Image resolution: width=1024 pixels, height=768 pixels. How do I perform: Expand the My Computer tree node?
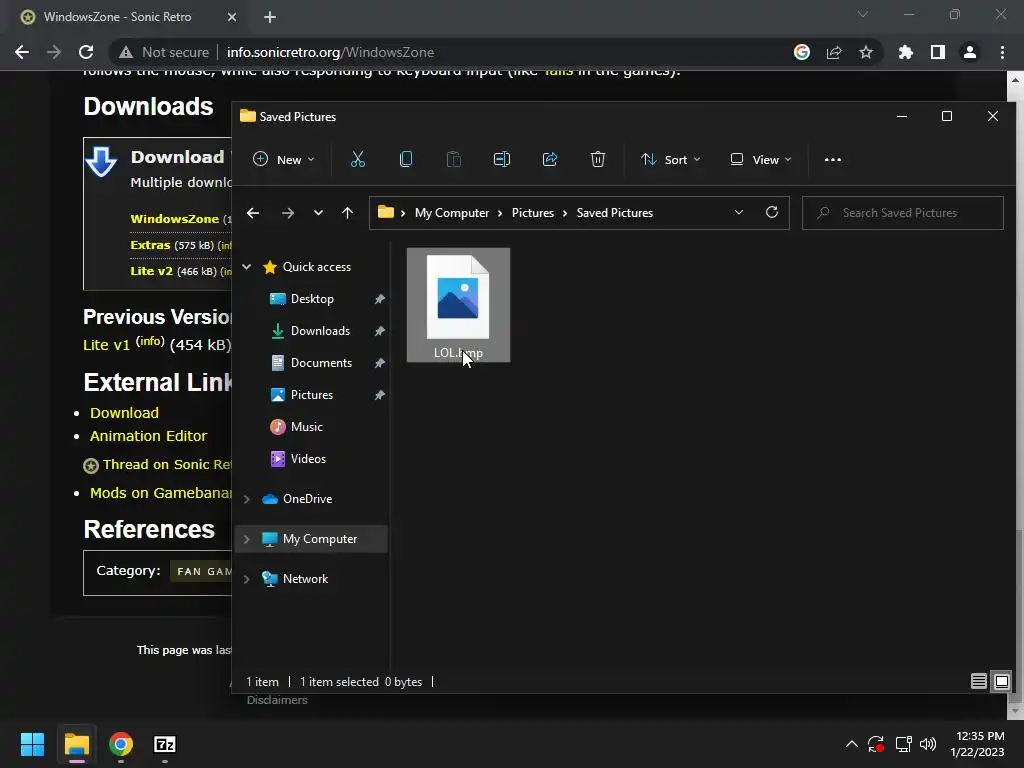247,539
